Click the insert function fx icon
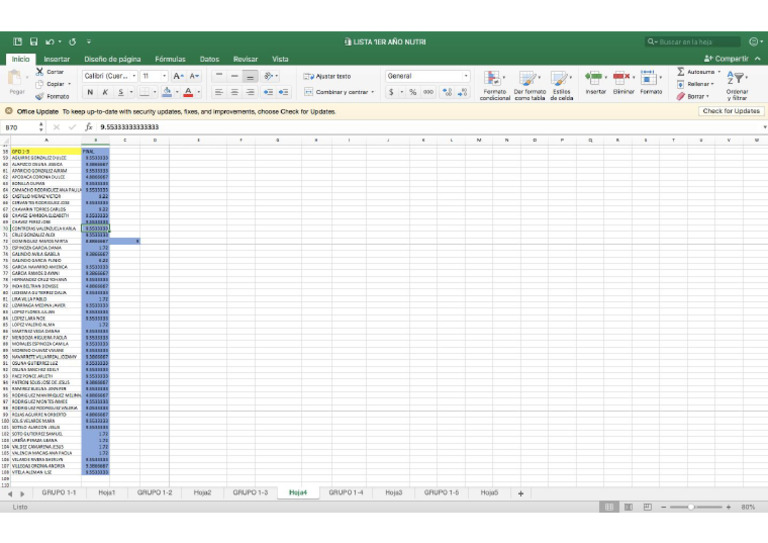 (x=88, y=128)
